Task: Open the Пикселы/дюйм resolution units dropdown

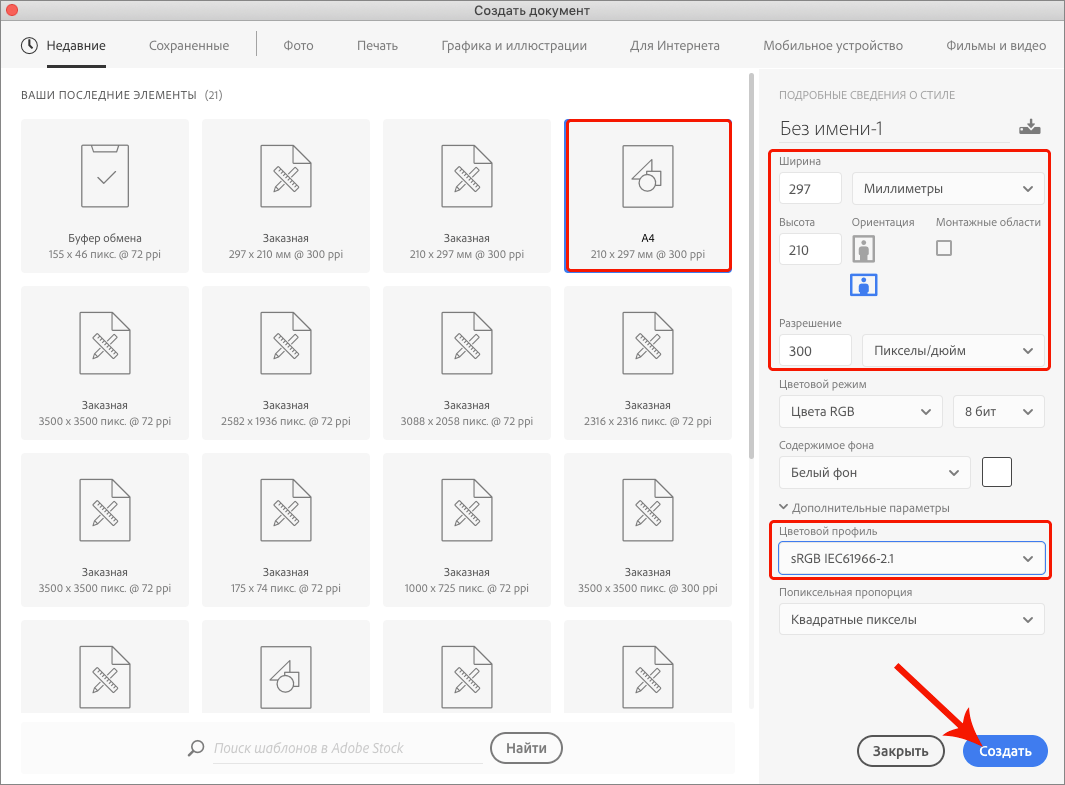Action: point(952,350)
